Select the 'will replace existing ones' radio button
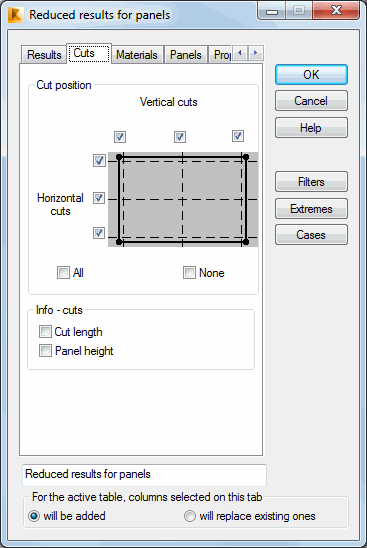Screen dimensions: 367x548 pyautogui.click(x=190, y=516)
